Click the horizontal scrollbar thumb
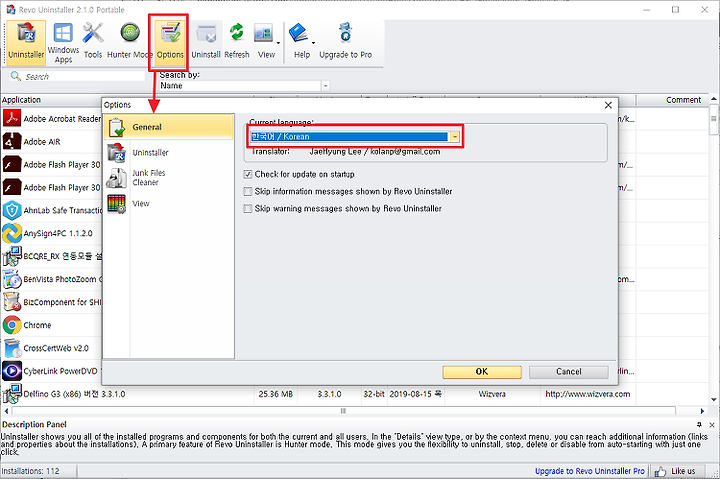This screenshot has width=720, height=479. tap(343, 411)
